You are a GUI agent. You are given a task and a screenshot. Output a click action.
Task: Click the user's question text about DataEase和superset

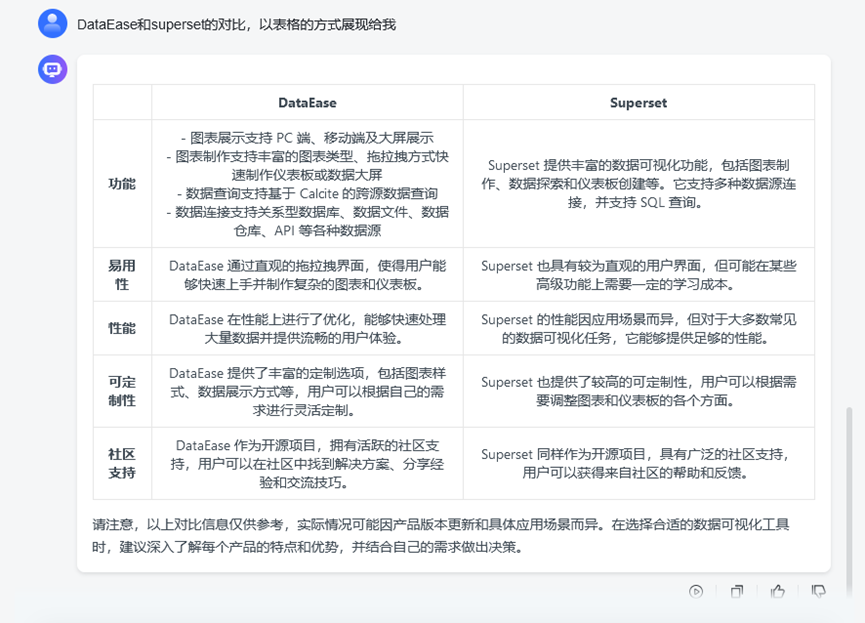coord(236,24)
